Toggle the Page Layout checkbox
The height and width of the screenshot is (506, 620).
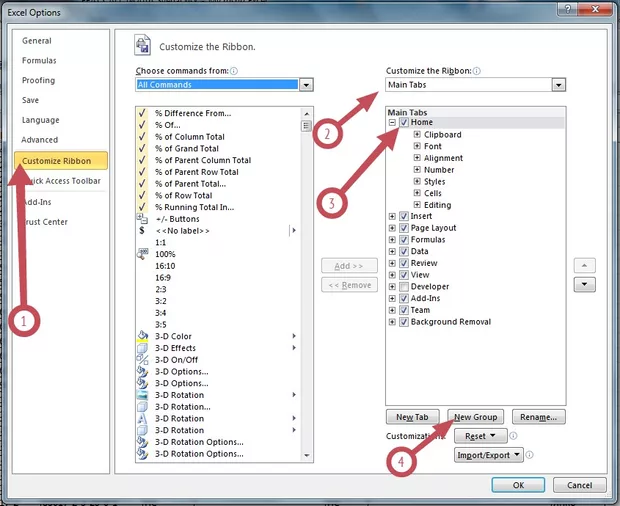tap(404, 228)
